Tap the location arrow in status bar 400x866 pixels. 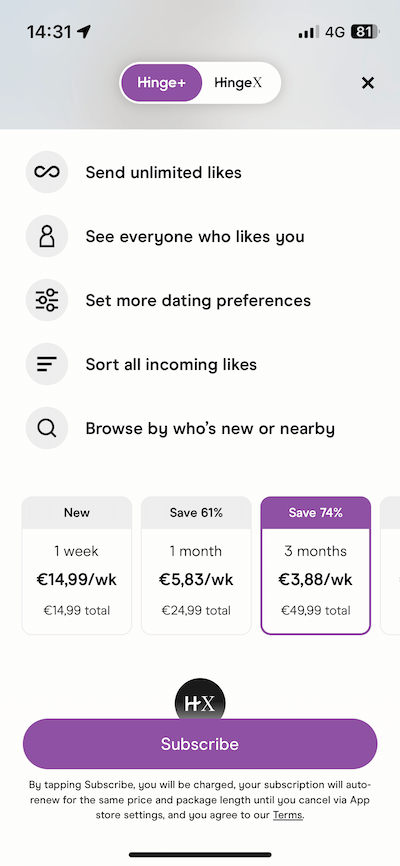[x=84, y=31]
